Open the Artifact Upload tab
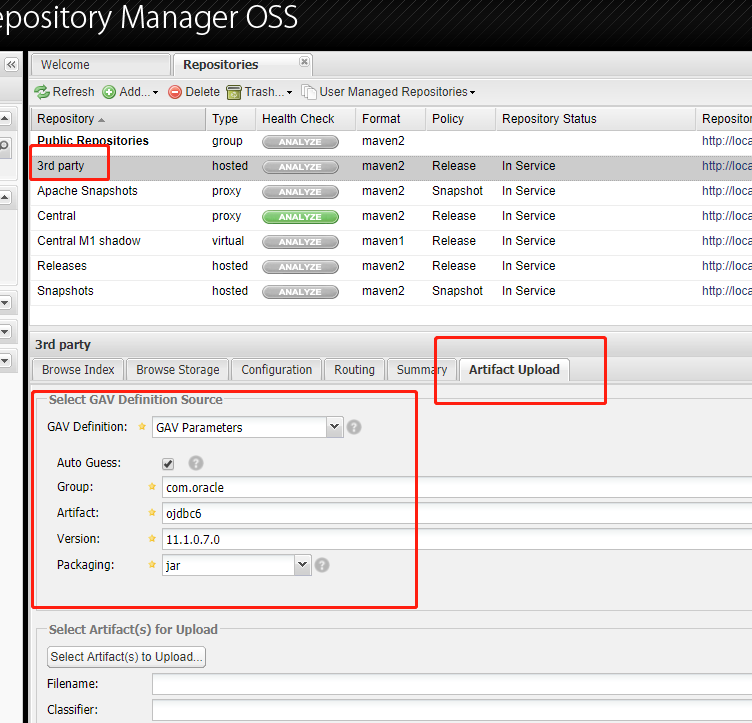752x723 pixels. coord(514,370)
